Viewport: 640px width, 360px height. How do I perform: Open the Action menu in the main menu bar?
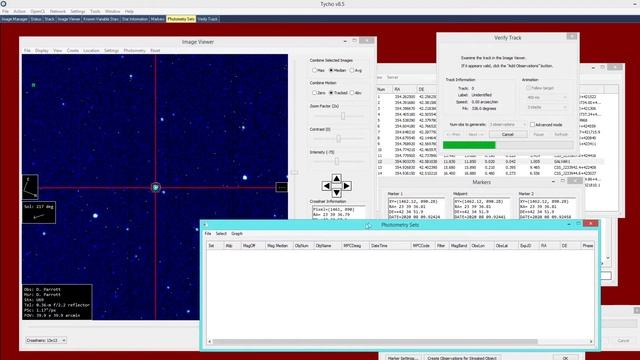coord(19,11)
